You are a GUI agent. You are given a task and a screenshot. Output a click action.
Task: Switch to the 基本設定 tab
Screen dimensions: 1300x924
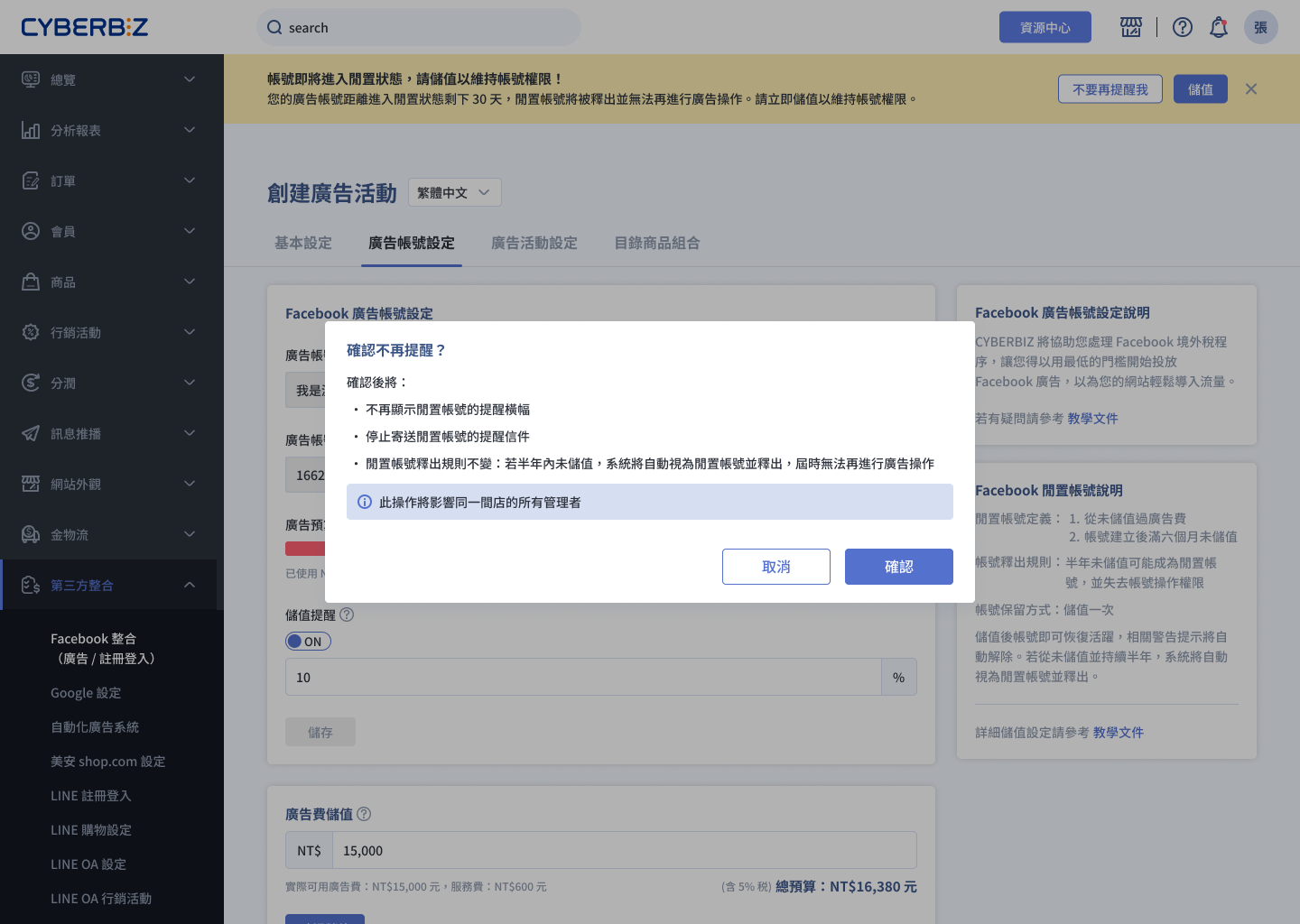pyautogui.click(x=302, y=243)
